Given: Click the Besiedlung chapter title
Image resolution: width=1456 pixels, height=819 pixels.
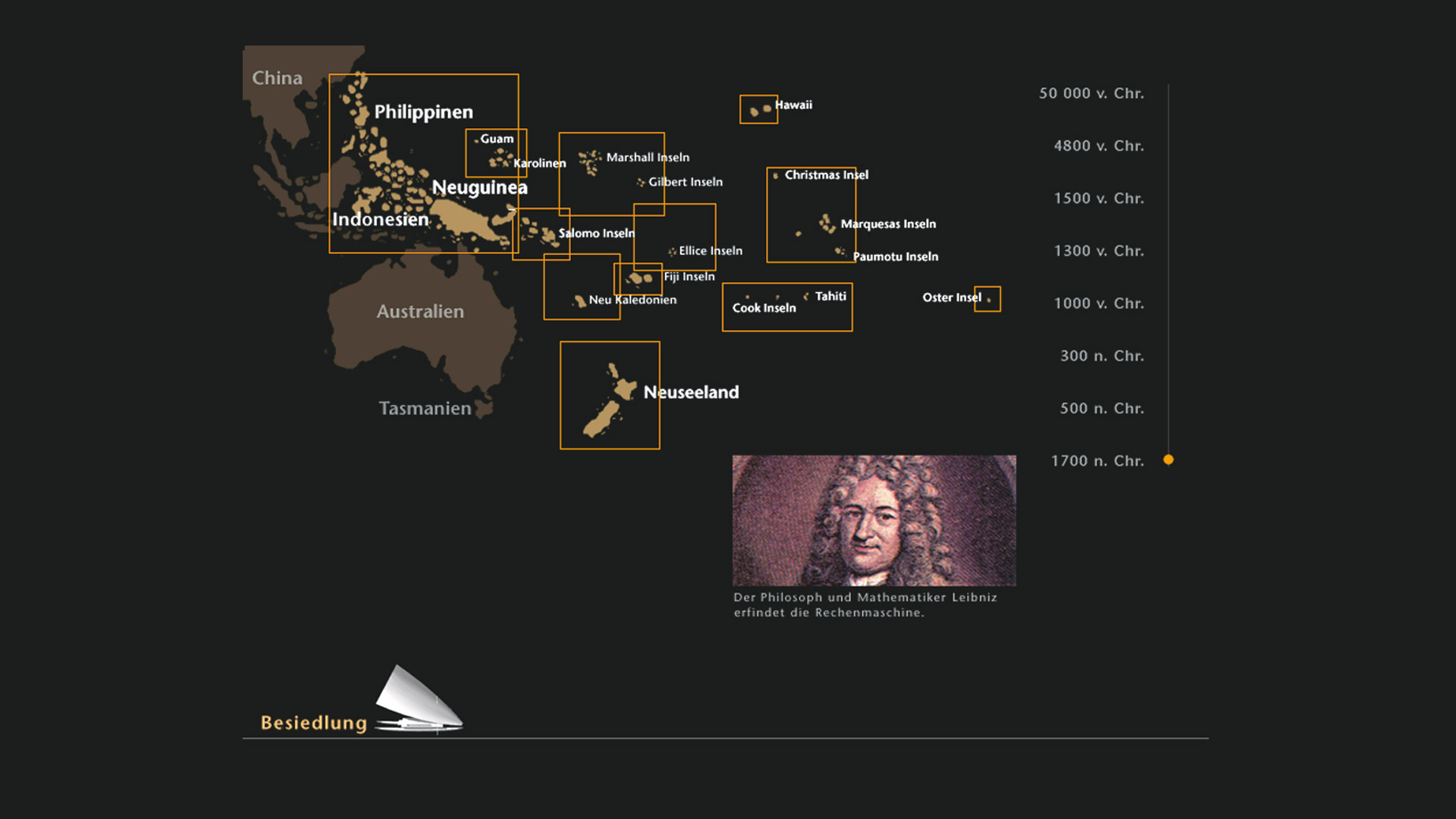Looking at the screenshot, I should (x=313, y=723).
